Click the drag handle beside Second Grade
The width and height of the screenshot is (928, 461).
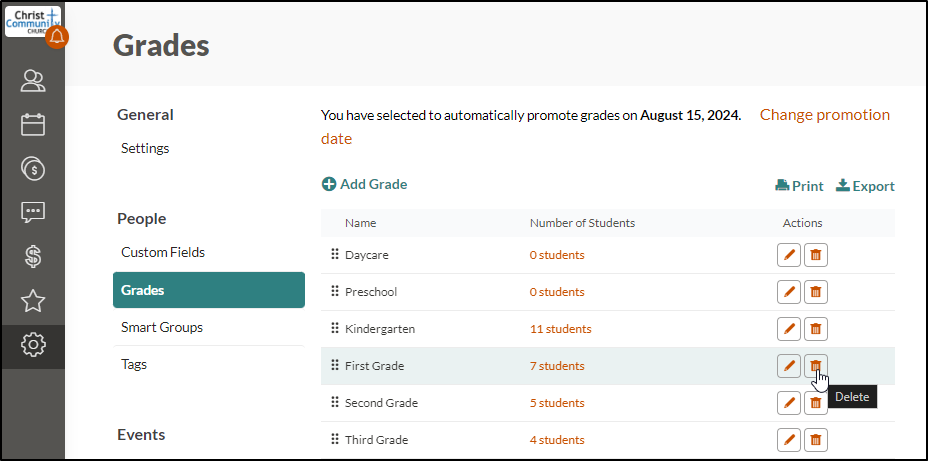[334, 402]
